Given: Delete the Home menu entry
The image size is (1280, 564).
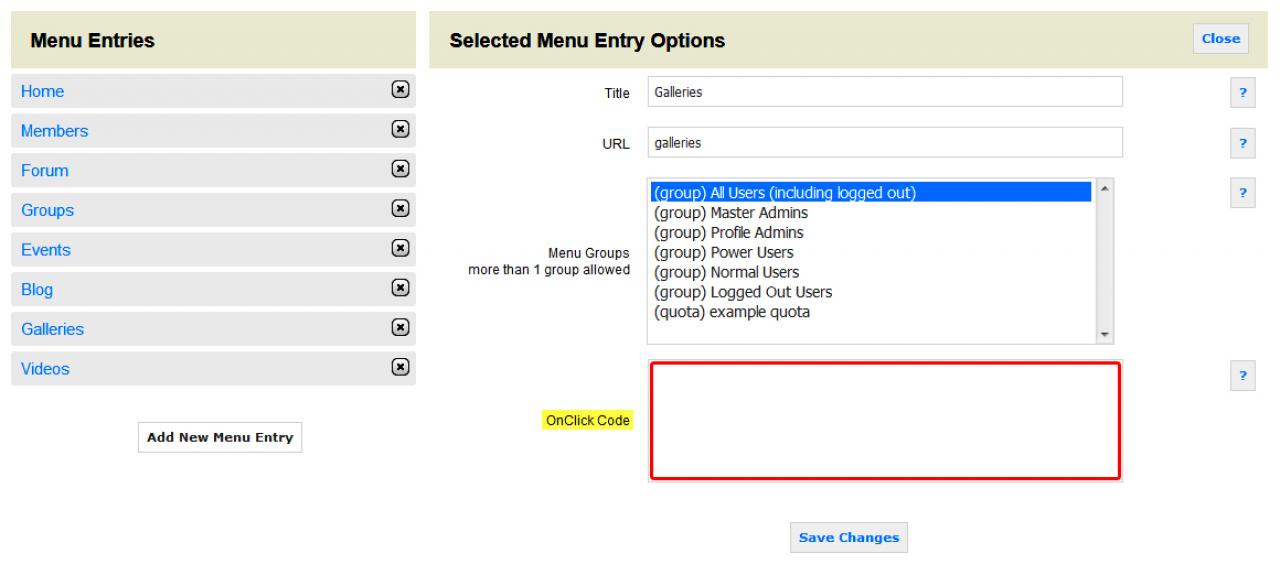Looking at the screenshot, I should point(399,90).
